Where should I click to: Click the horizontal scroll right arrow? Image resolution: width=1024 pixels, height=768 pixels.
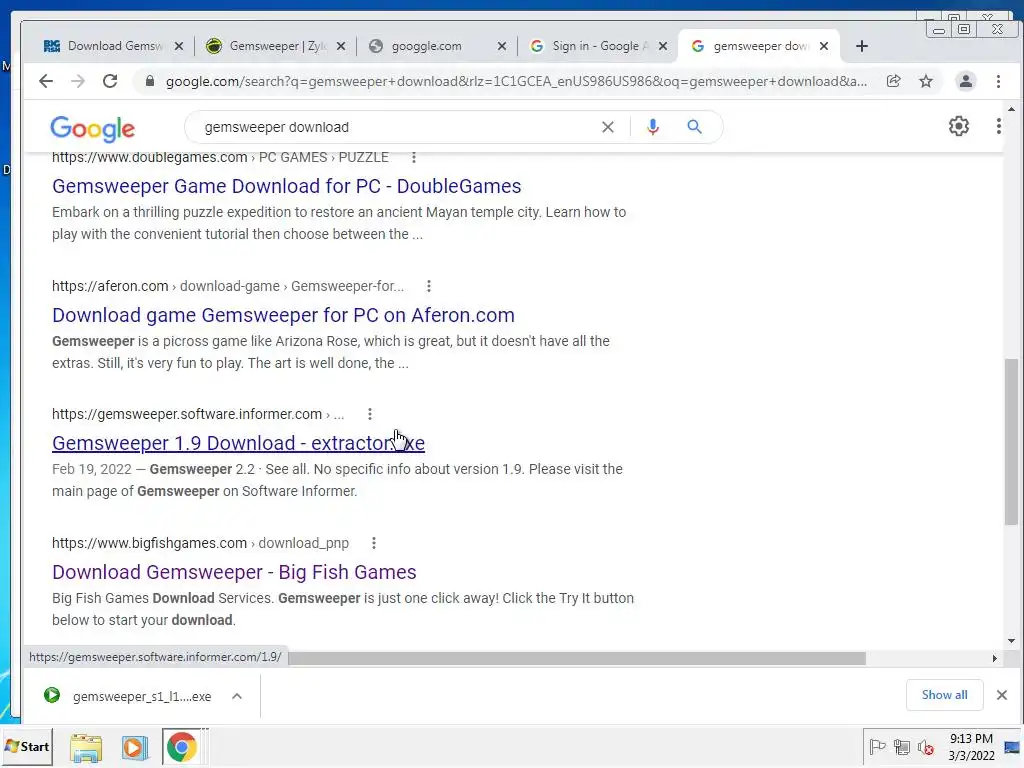click(x=995, y=658)
